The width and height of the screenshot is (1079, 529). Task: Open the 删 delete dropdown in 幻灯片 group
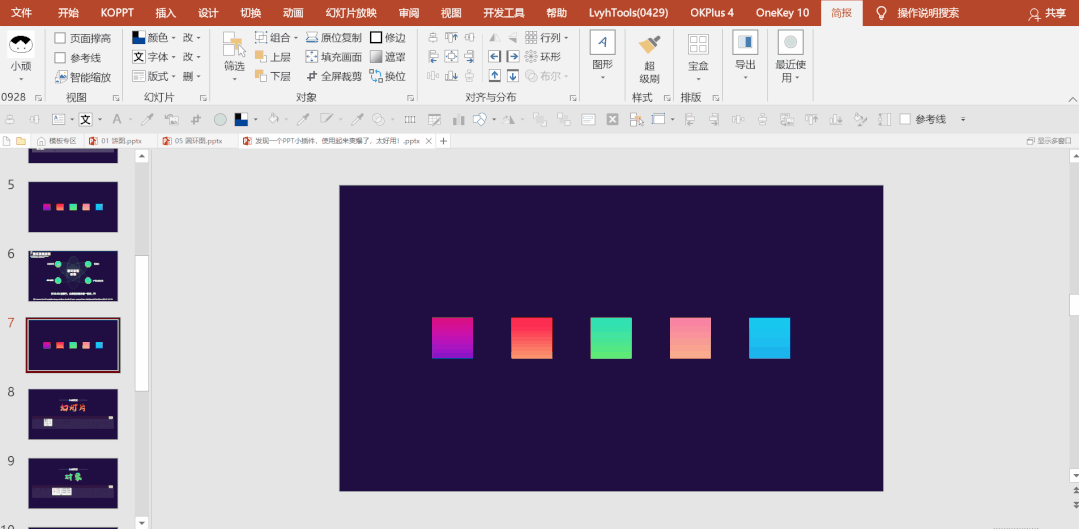192,76
